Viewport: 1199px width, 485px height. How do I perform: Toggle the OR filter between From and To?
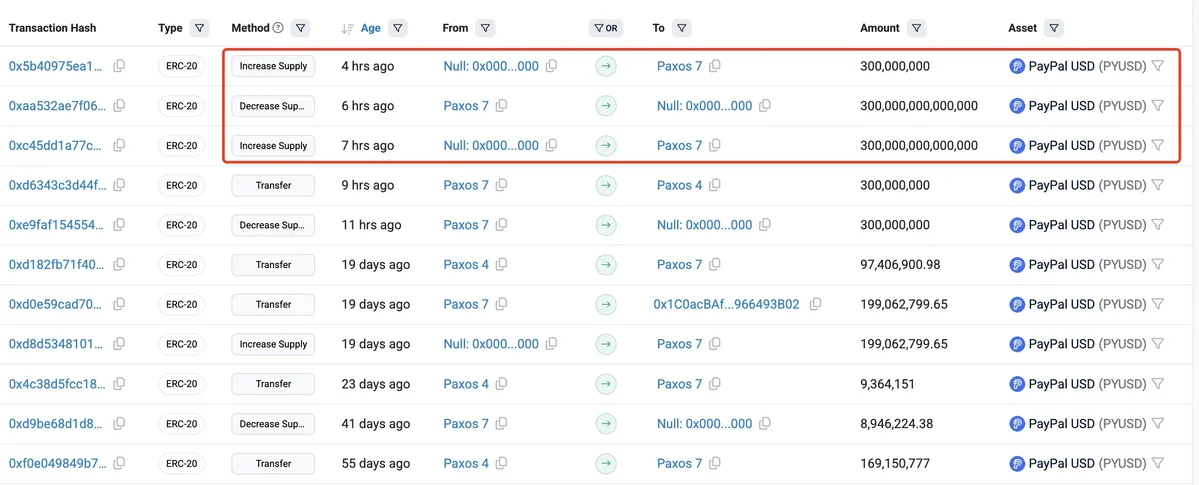click(x=605, y=28)
